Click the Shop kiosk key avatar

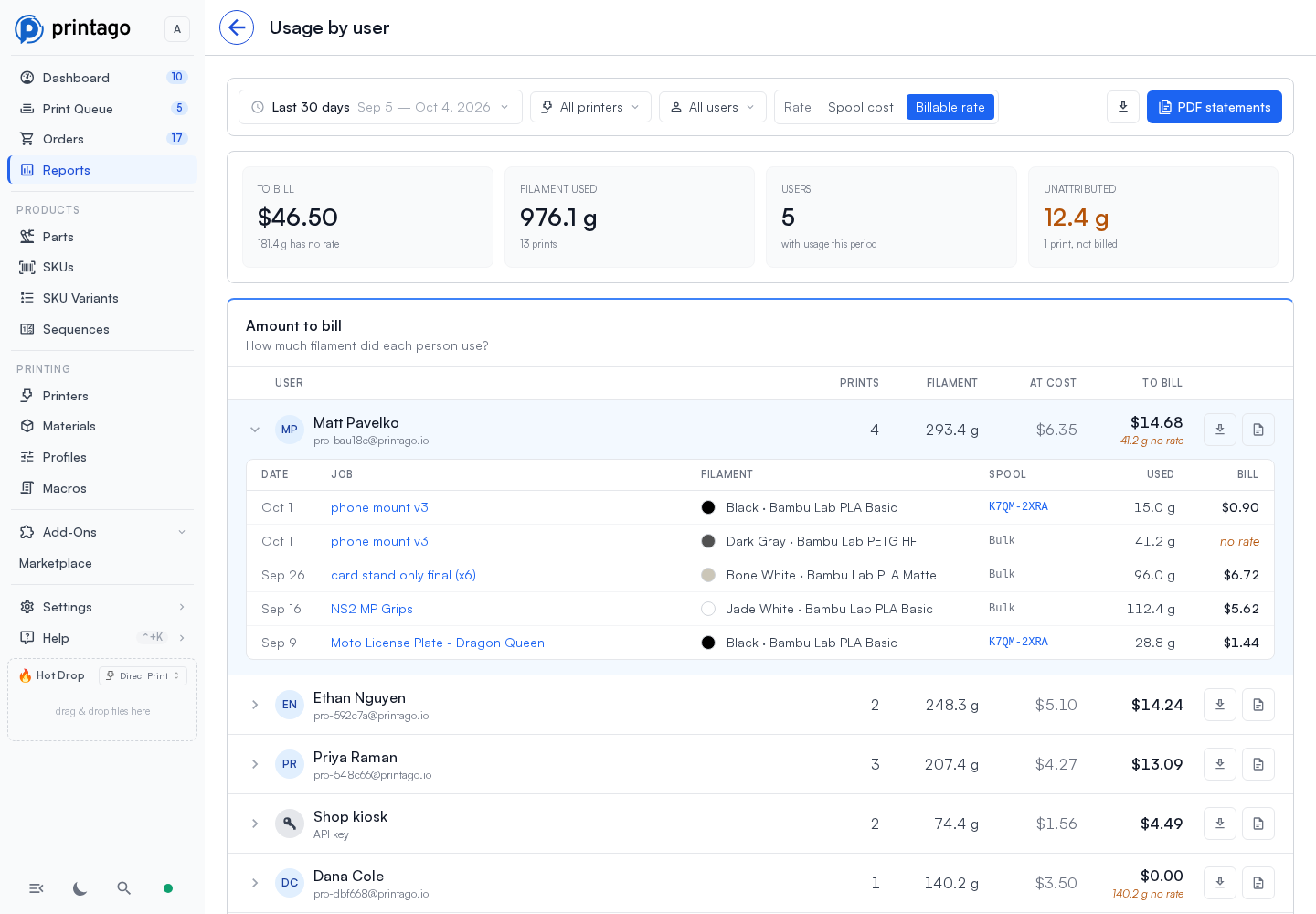[x=290, y=824]
